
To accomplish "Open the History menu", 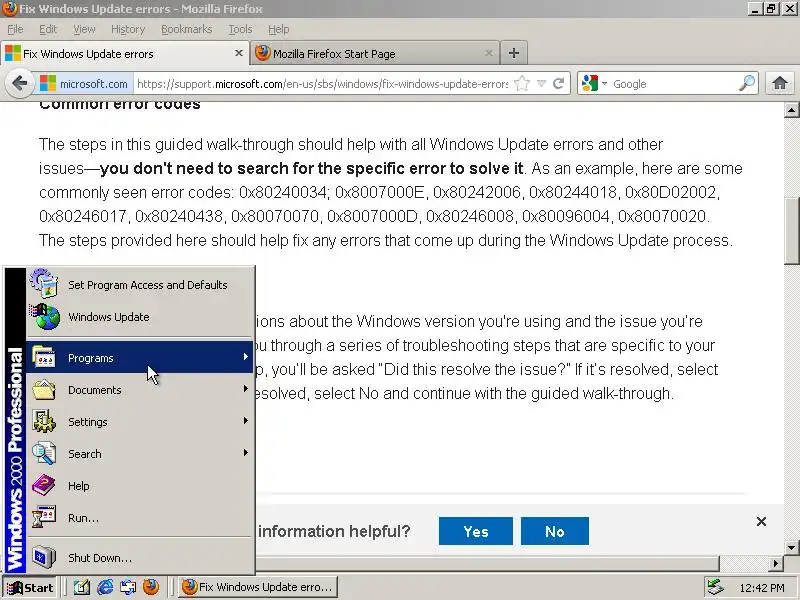I will point(128,29).
